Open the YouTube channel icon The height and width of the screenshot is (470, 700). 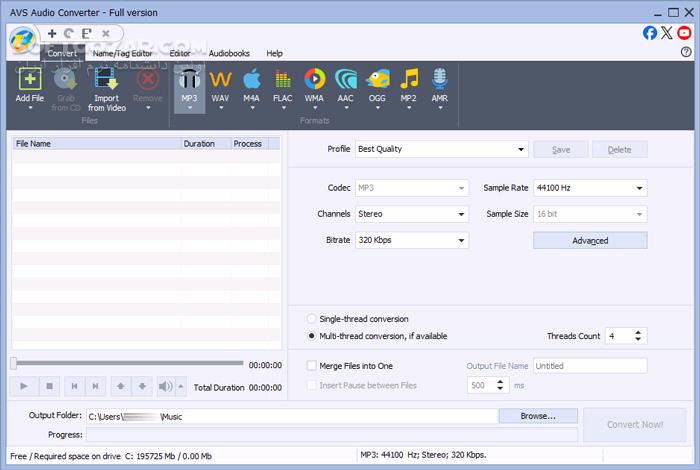[684, 33]
